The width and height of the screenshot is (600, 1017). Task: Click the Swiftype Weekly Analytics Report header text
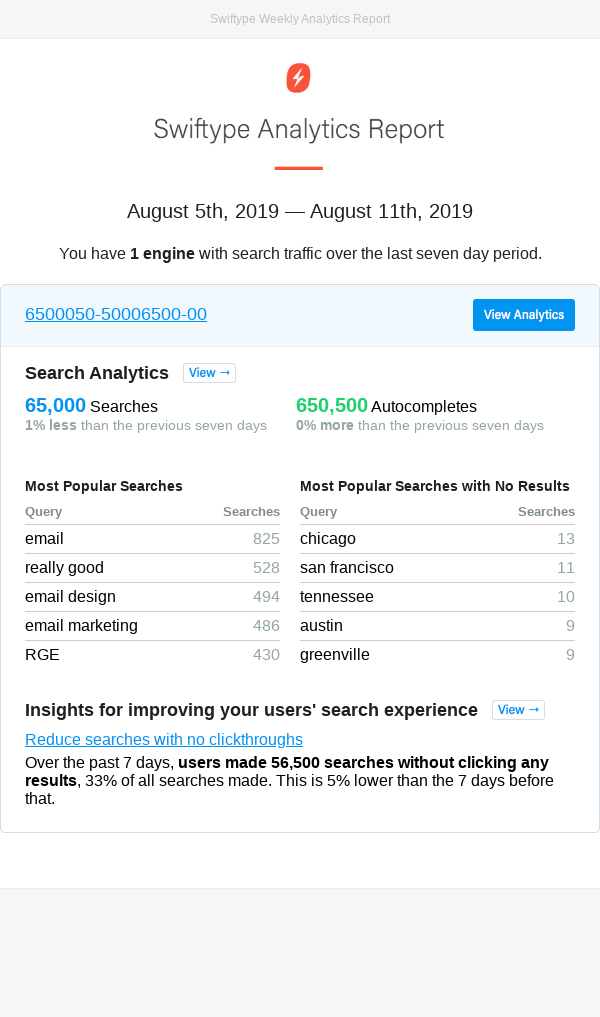point(299,18)
